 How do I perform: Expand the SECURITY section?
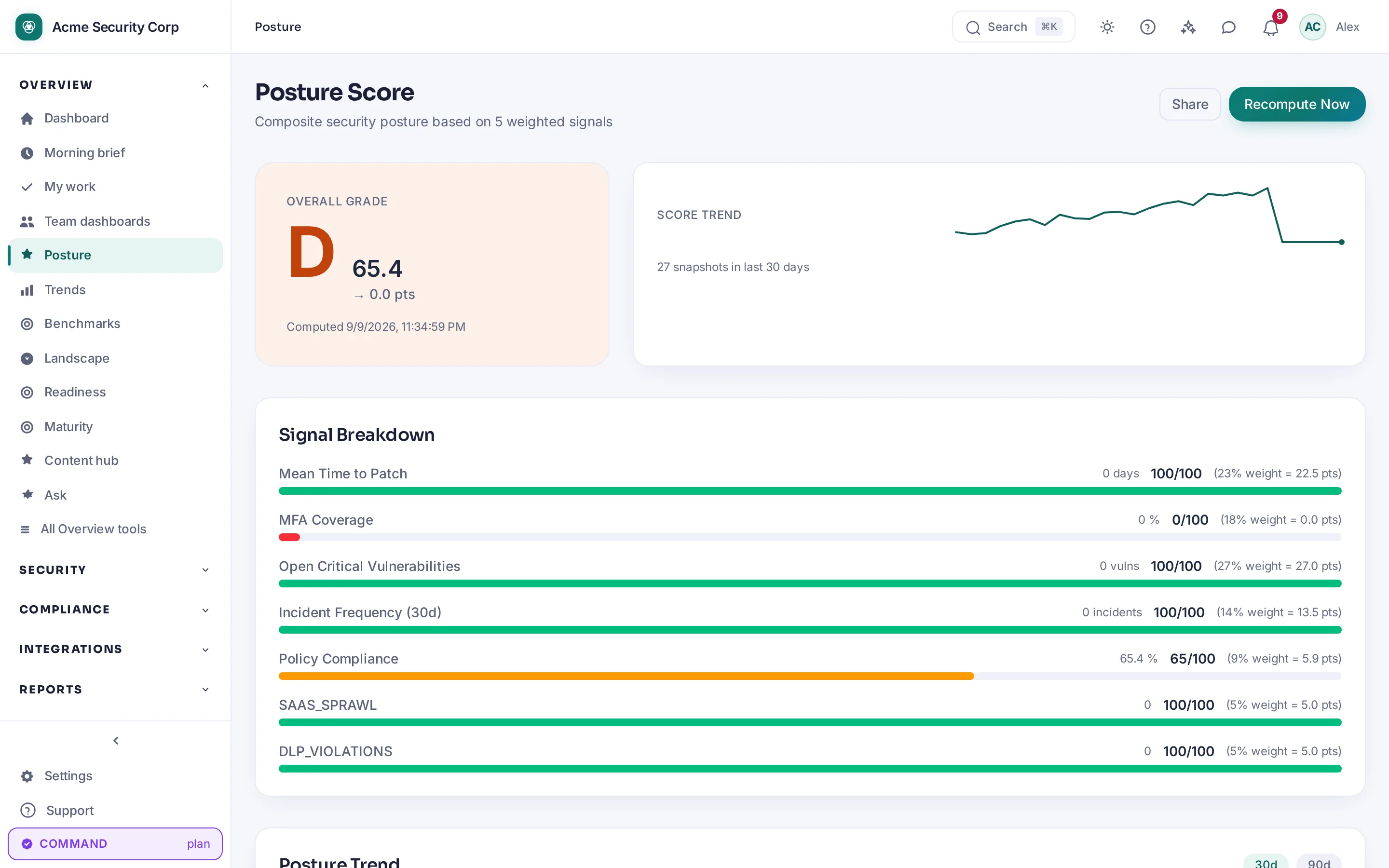click(x=115, y=570)
